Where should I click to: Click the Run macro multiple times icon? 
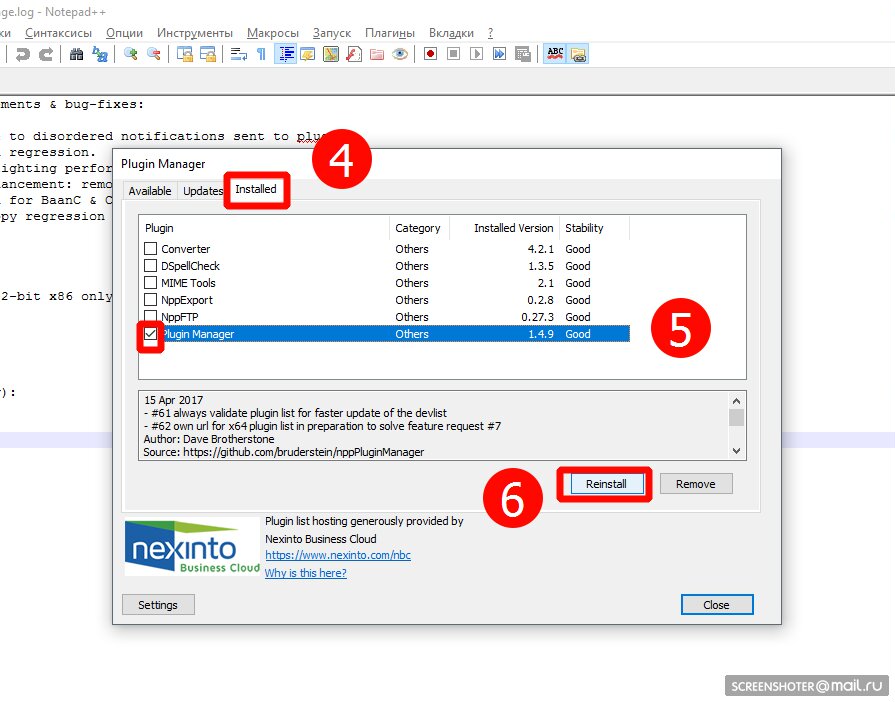click(x=499, y=54)
